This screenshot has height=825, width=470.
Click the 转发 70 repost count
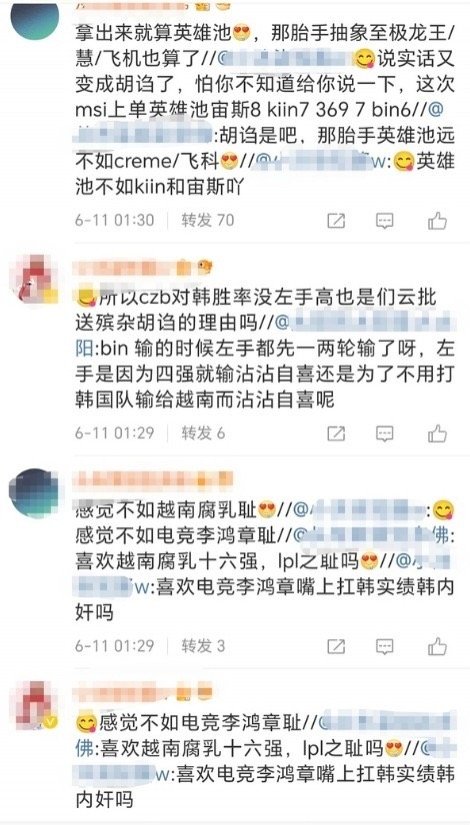tap(208, 220)
